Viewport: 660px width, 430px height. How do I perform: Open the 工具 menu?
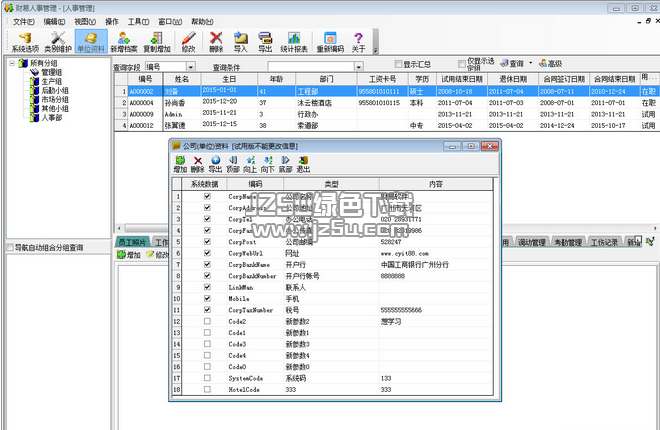[138, 21]
